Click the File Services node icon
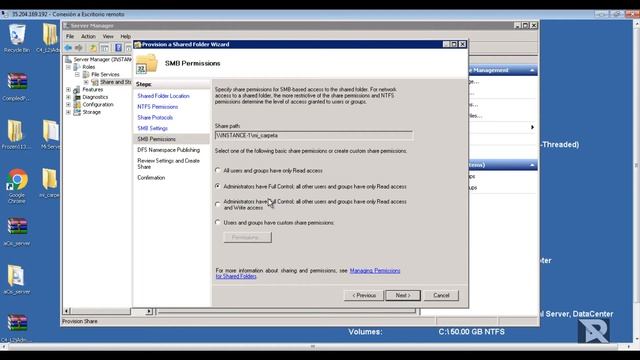Screen dimensions: 640x360 [x=86, y=74]
